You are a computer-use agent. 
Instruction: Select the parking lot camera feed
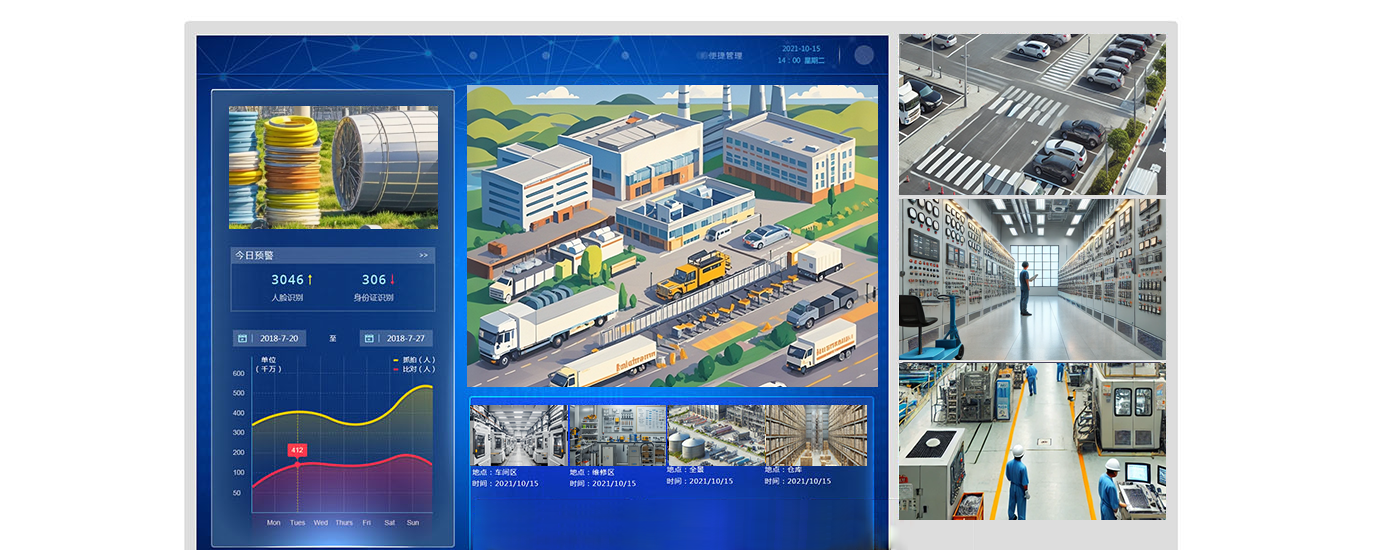point(1031,114)
